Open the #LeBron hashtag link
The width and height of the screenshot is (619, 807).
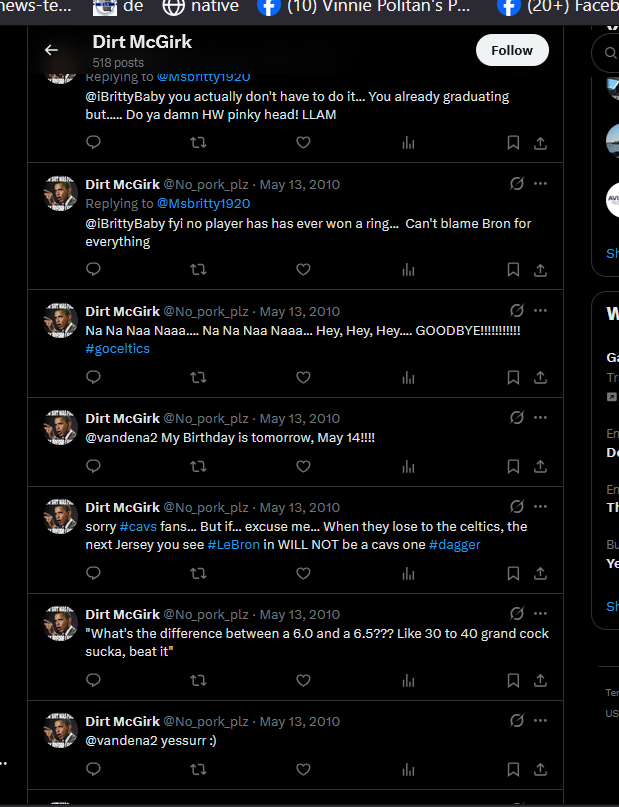click(x=234, y=545)
